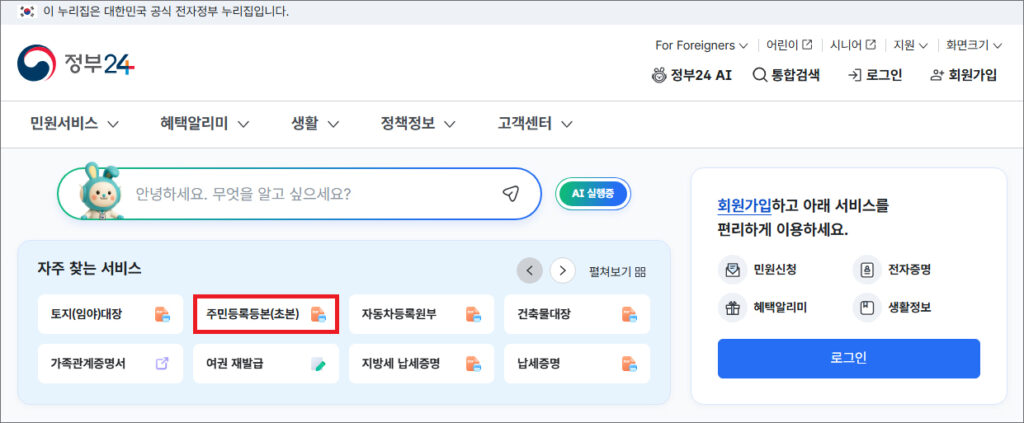The image size is (1024, 423).
Task: Click the 민원신청 envelope icon
Action: click(x=732, y=269)
